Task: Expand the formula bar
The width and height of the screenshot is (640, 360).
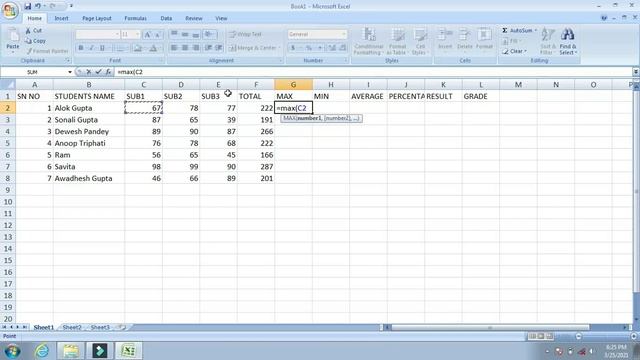Action: point(636,72)
